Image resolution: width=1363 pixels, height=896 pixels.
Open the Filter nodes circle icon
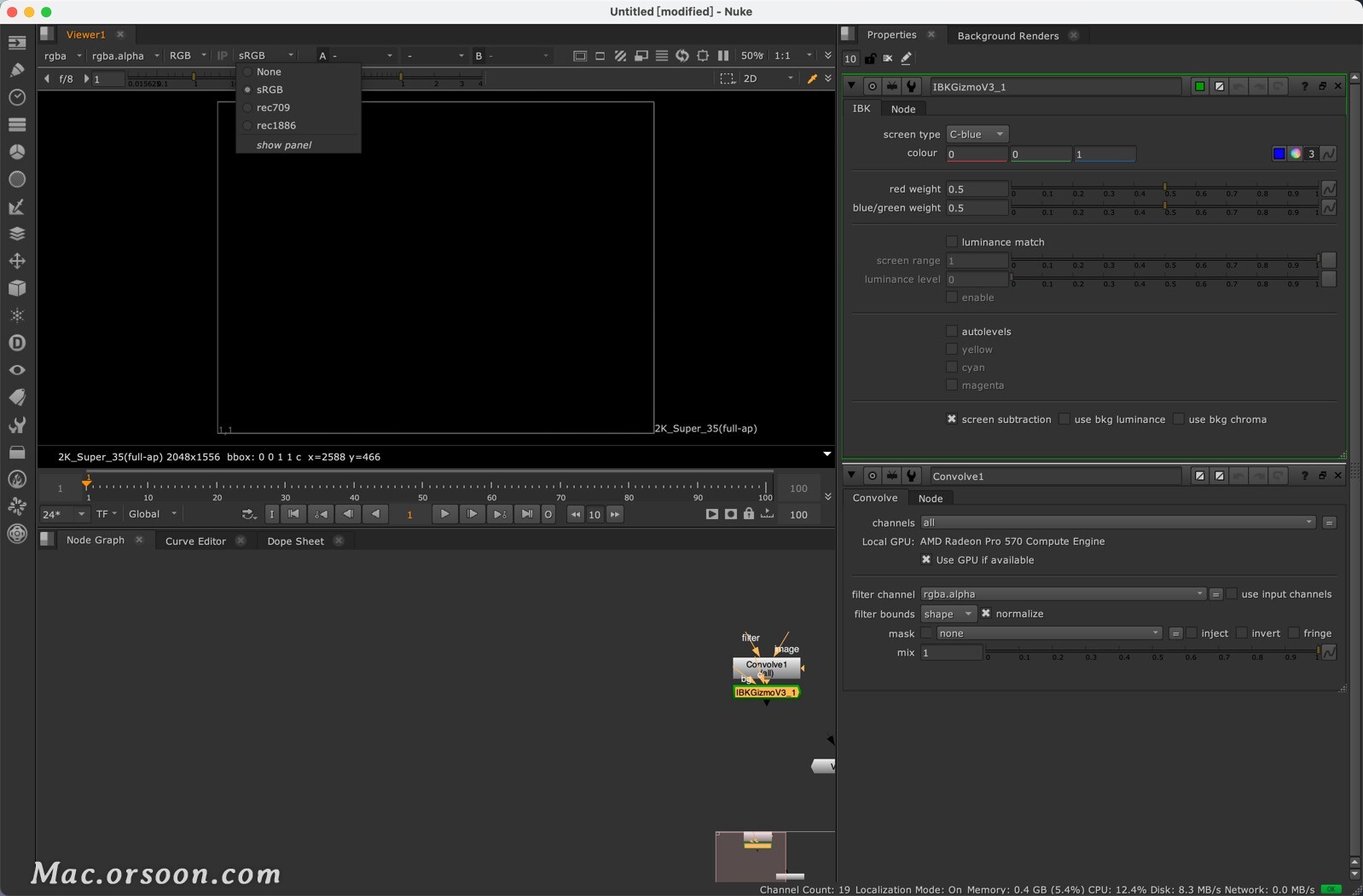coord(16,179)
